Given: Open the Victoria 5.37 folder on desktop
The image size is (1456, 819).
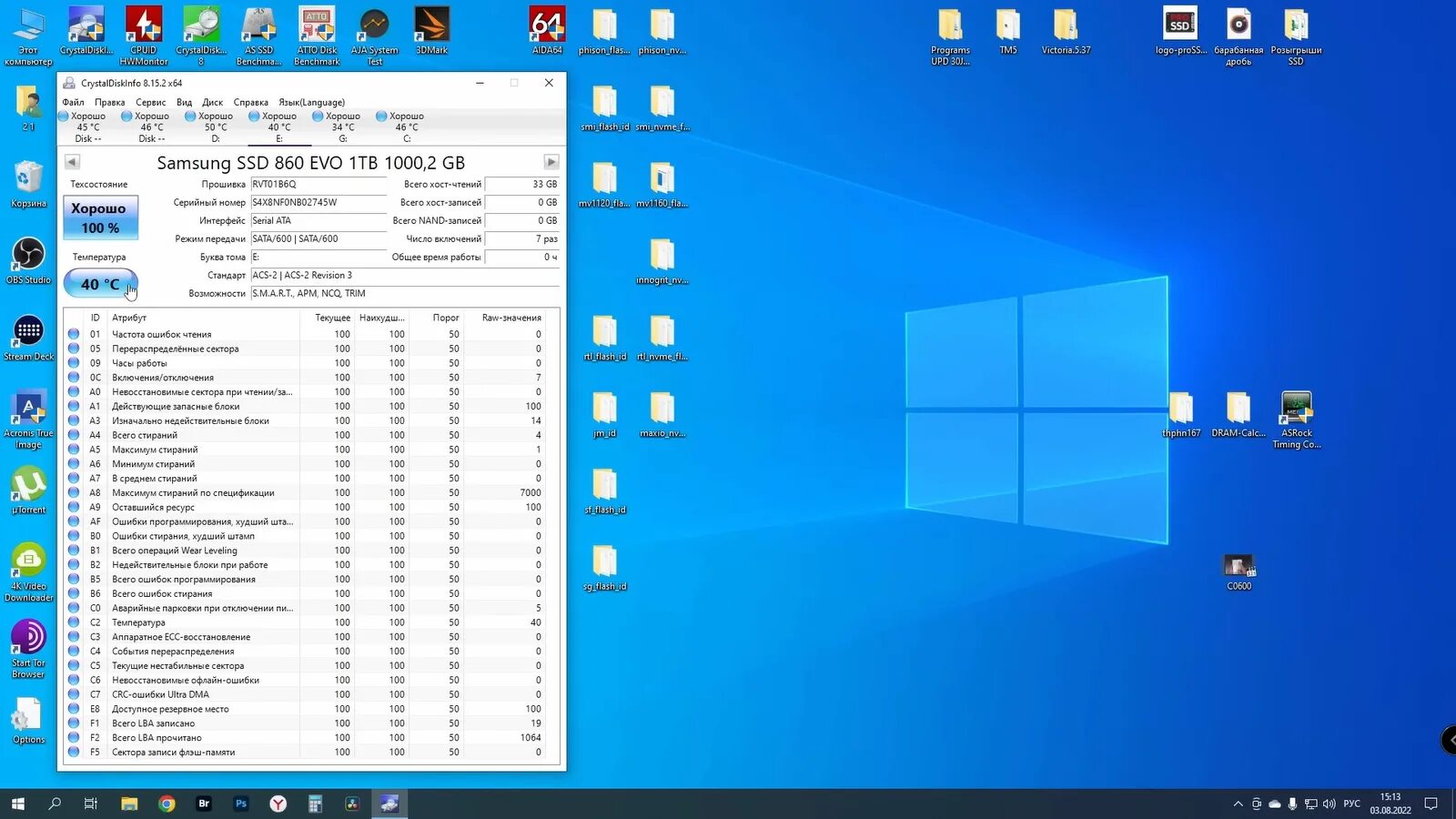Looking at the screenshot, I should pyautogui.click(x=1066, y=32).
